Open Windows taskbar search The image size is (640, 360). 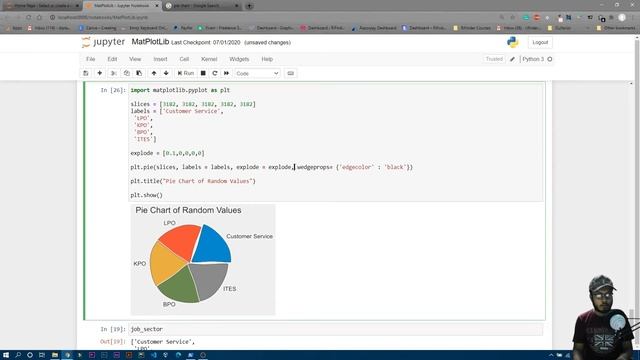[x=18, y=355]
